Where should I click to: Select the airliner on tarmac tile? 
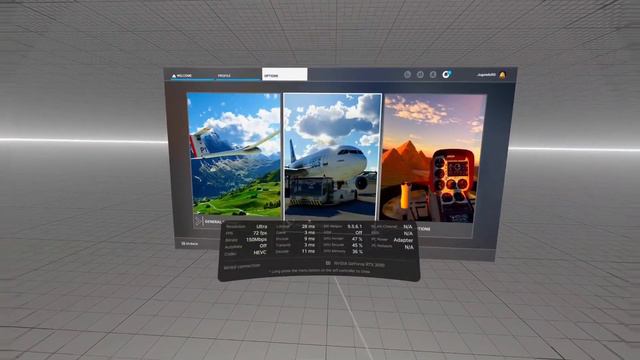(x=333, y=157)
